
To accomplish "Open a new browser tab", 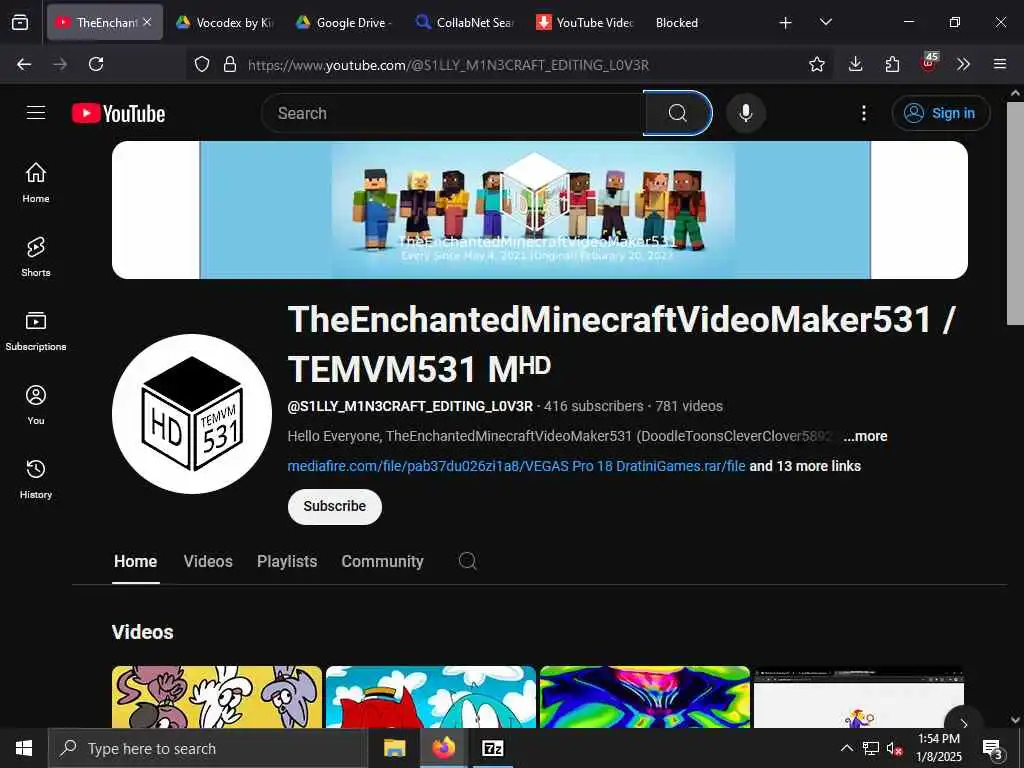I will 786,23.
